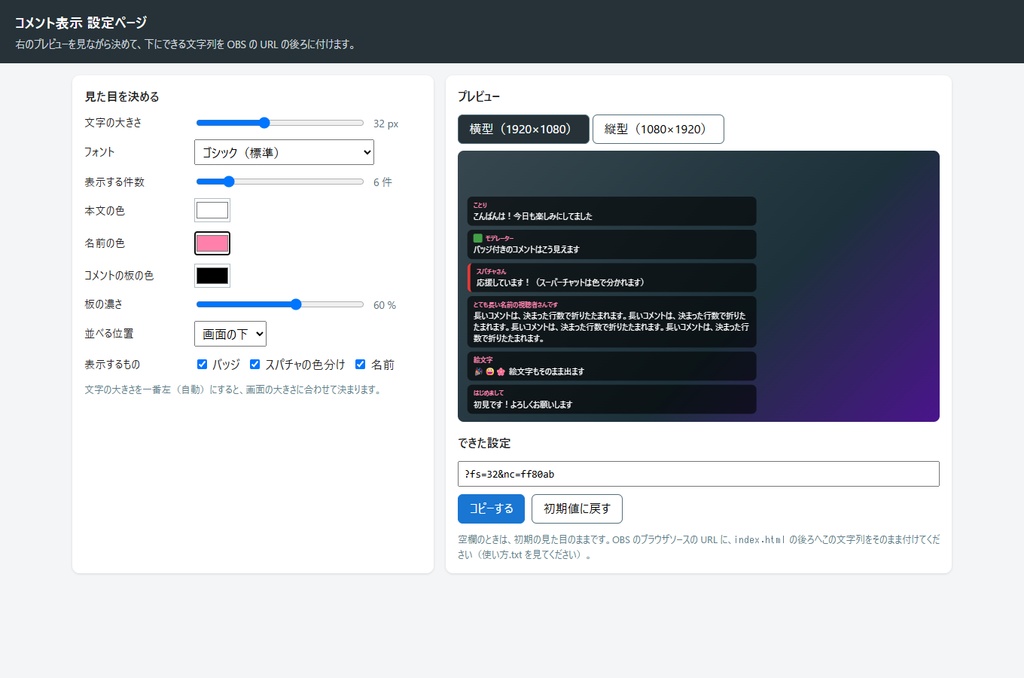Open the コメントの板の色 black color swatch
This screenshot has width=1024, height=678.
pyautogui.click(x=212, y=276)
